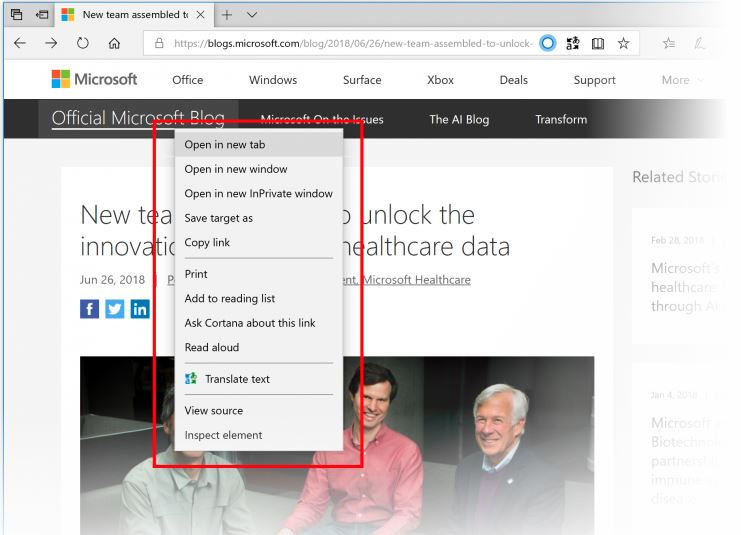Choose Print from context menu
741x535 pixels.
pos(258,274)
